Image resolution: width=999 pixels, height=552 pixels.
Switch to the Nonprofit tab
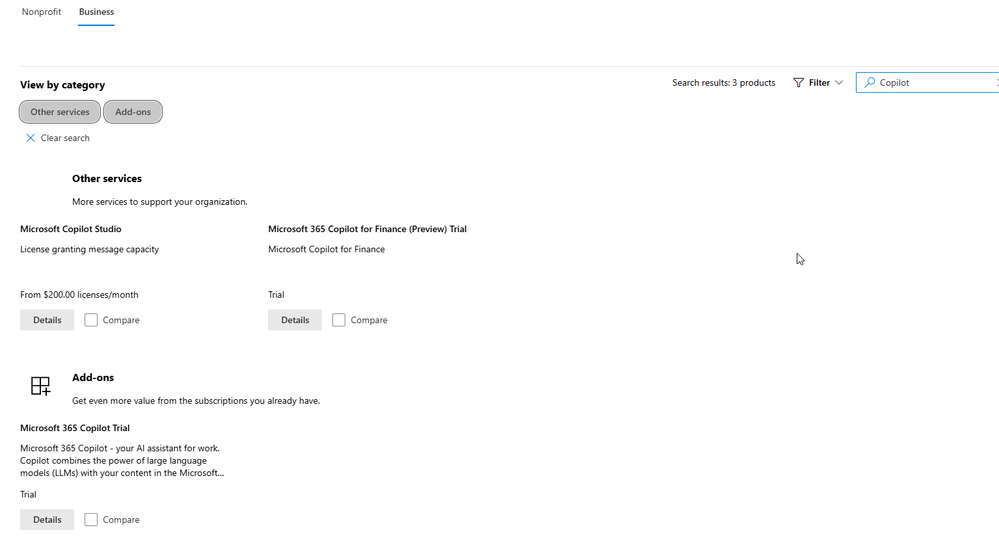pos(41,12)
